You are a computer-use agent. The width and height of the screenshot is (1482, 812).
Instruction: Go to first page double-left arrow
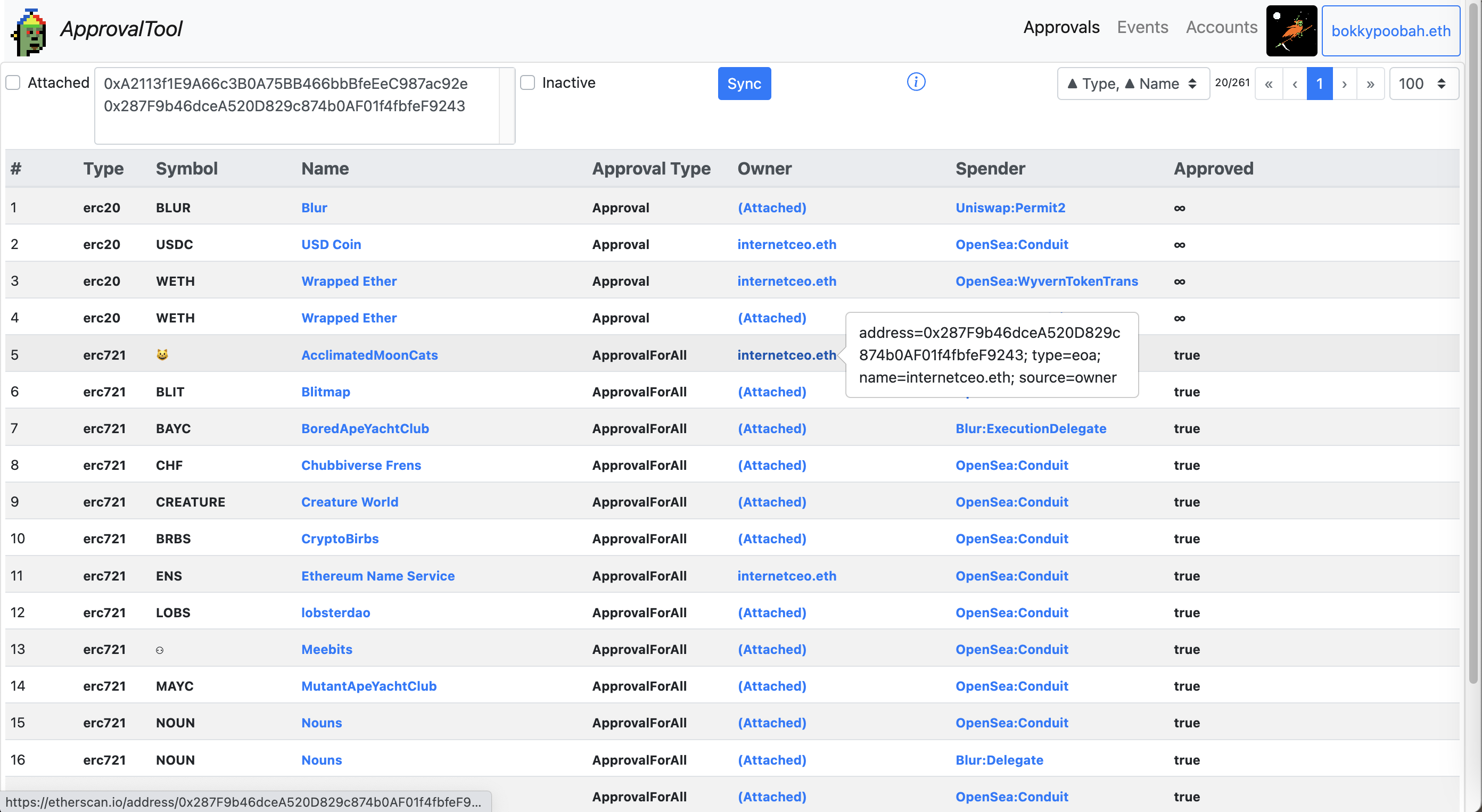[1269, 84]
